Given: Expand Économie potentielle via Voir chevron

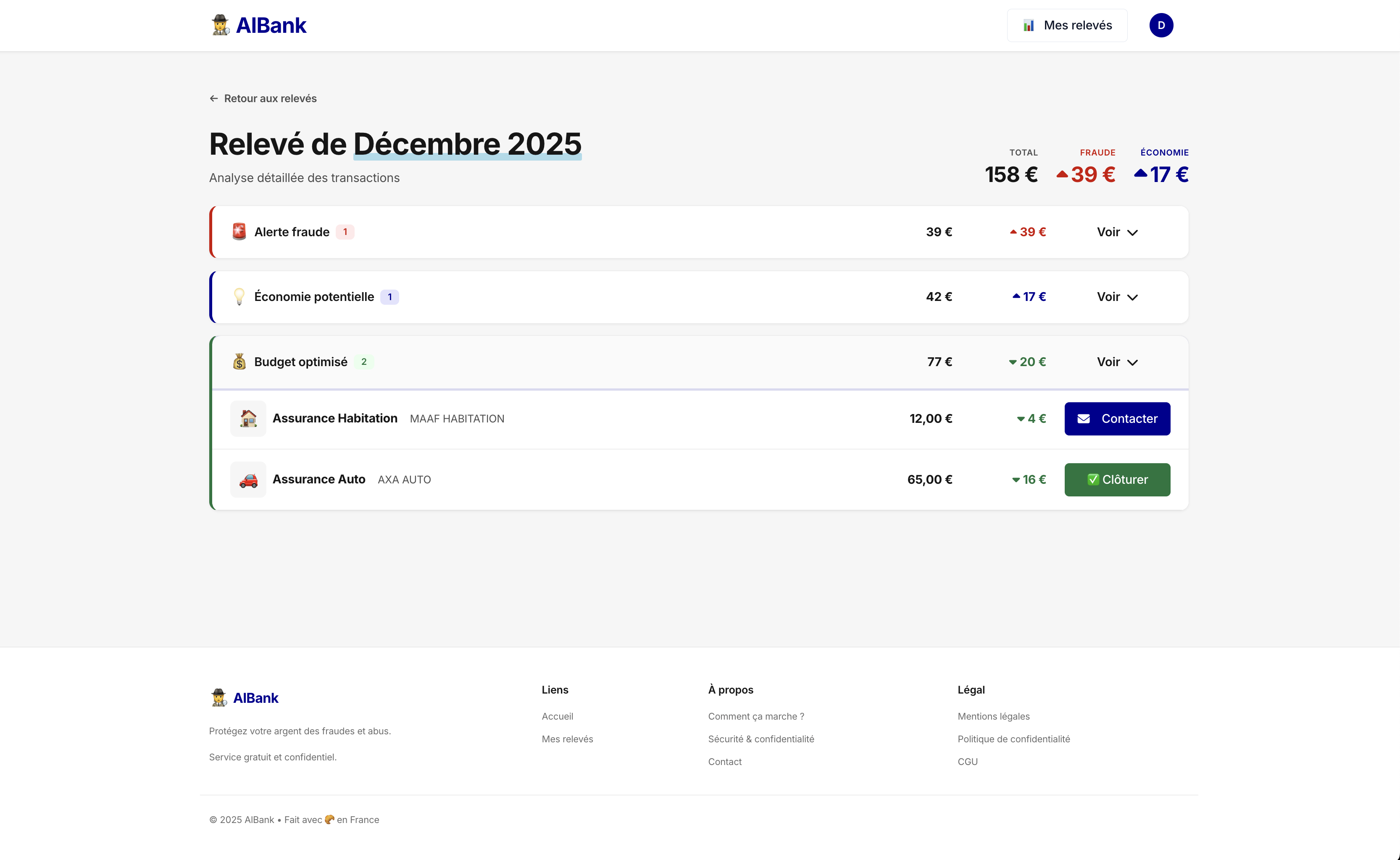Looking at the screenshot, I should (x=1117, y=297).
